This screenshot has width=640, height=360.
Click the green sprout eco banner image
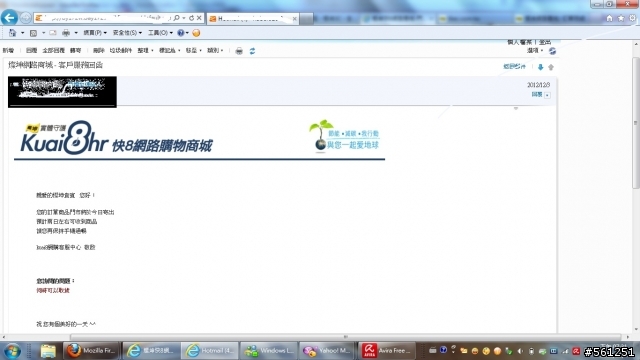(344, 136)
